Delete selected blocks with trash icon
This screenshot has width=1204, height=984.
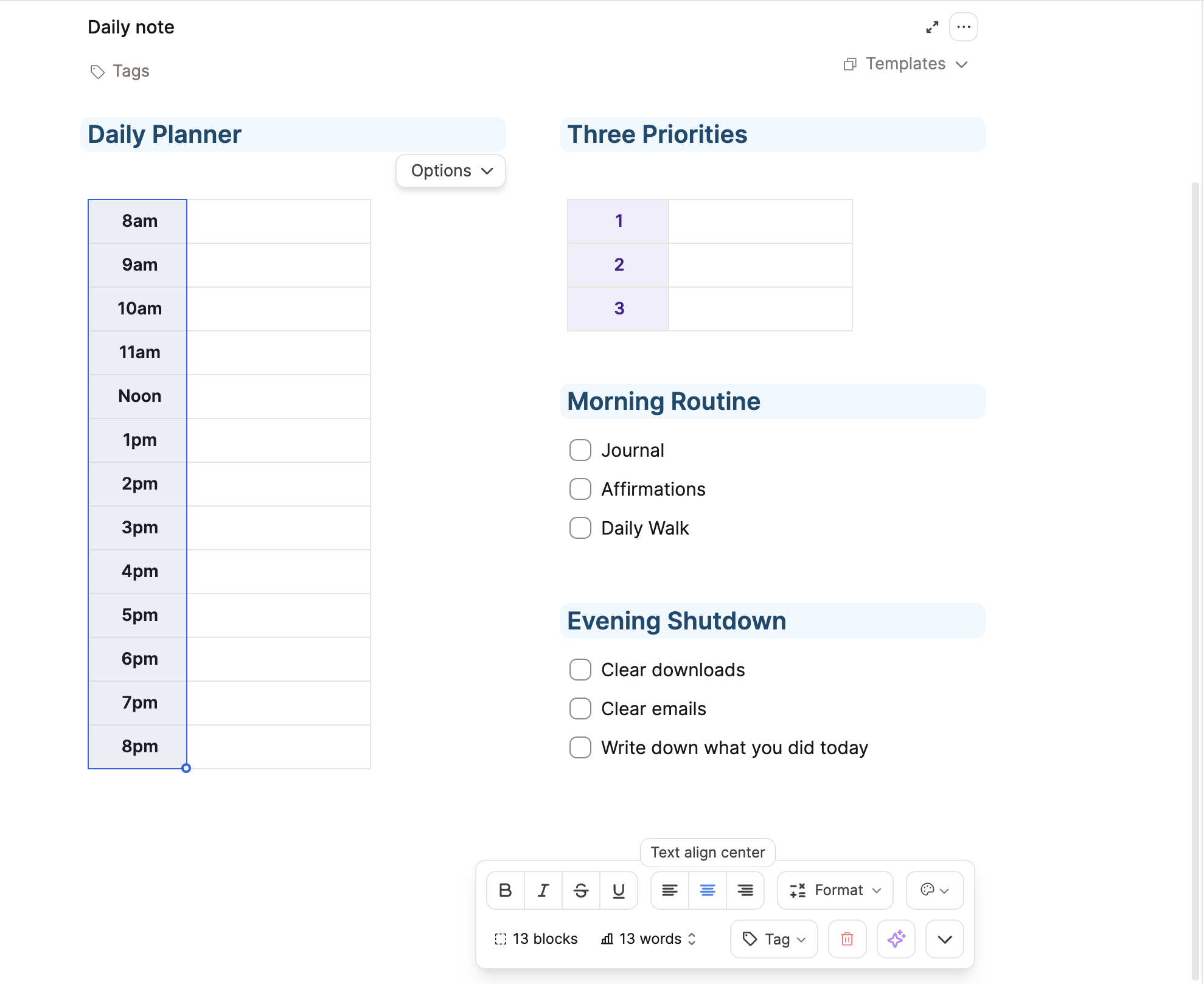click(x=847, y=939)
